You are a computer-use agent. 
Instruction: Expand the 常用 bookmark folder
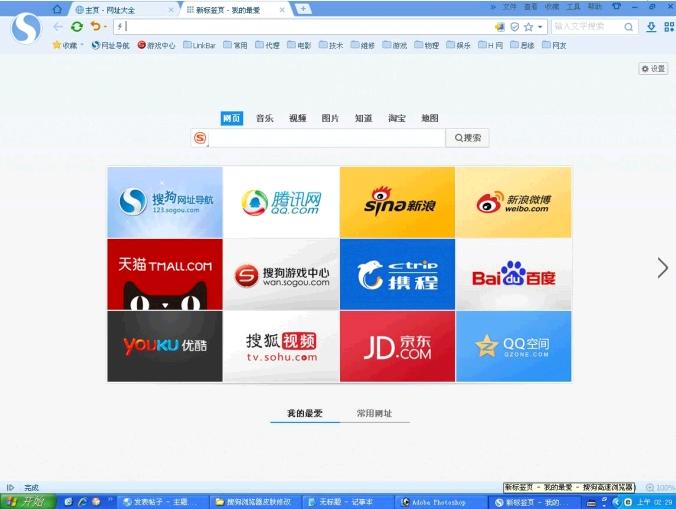point(235,45)
